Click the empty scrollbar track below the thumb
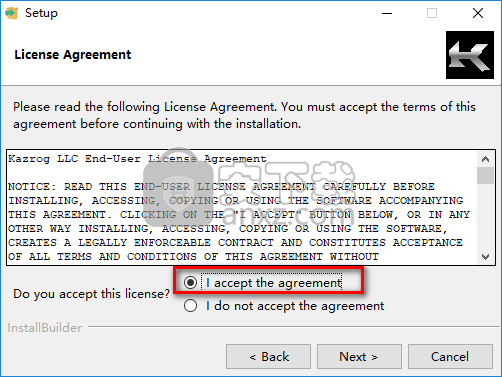Screen dimensions: 502x377 pos(485,217)
